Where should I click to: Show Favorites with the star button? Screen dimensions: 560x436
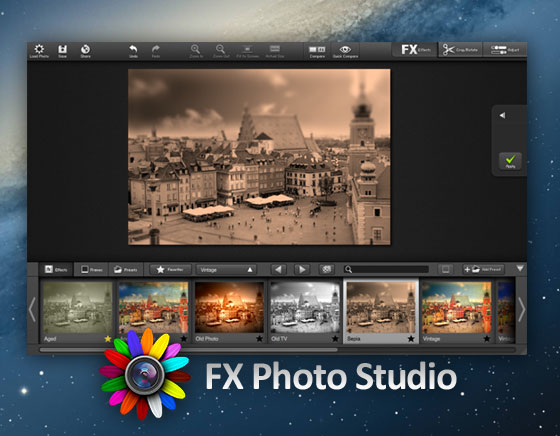[170, 270]
